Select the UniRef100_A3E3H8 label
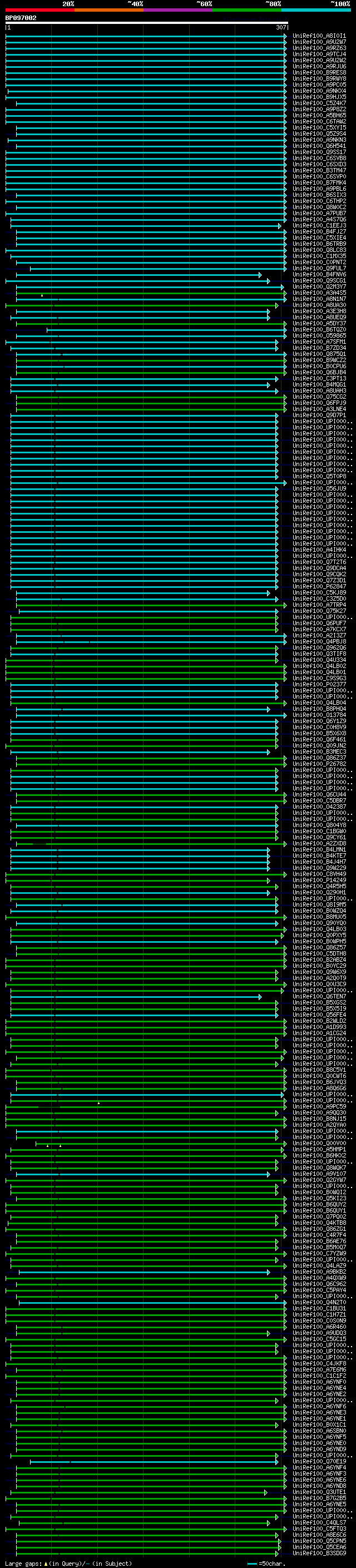 tap(319, 311)
